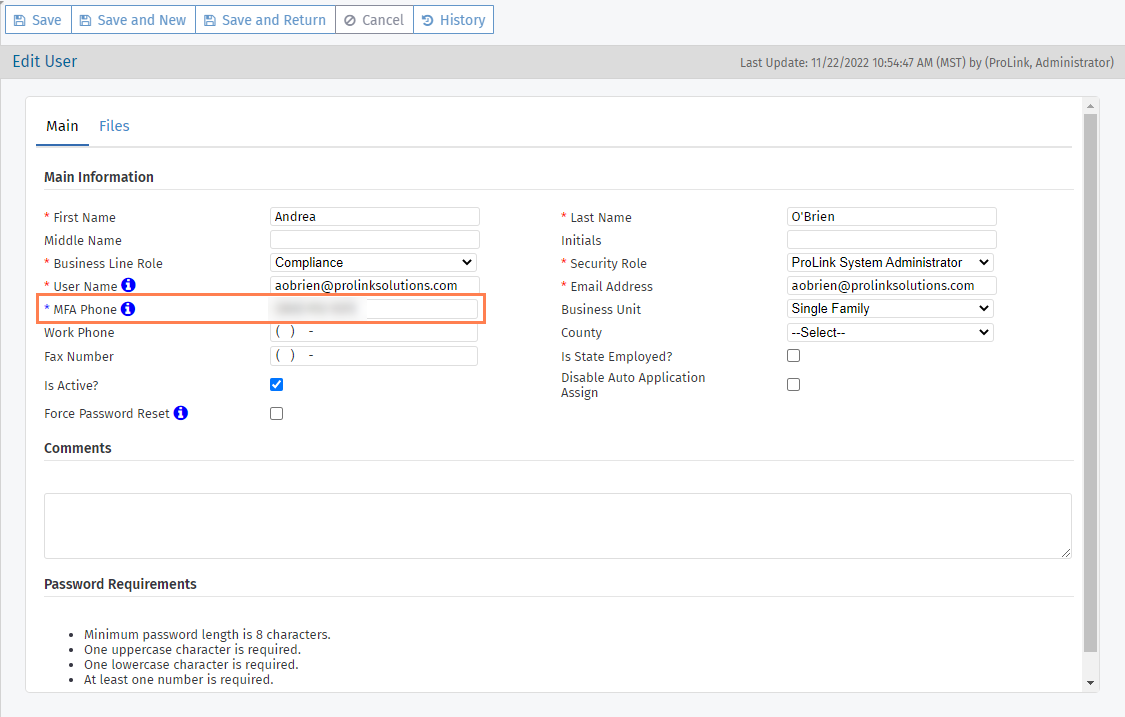The image size is (1125, 717).
Task: Expand the Business Unit dropdown
Action: click(890, 309)
